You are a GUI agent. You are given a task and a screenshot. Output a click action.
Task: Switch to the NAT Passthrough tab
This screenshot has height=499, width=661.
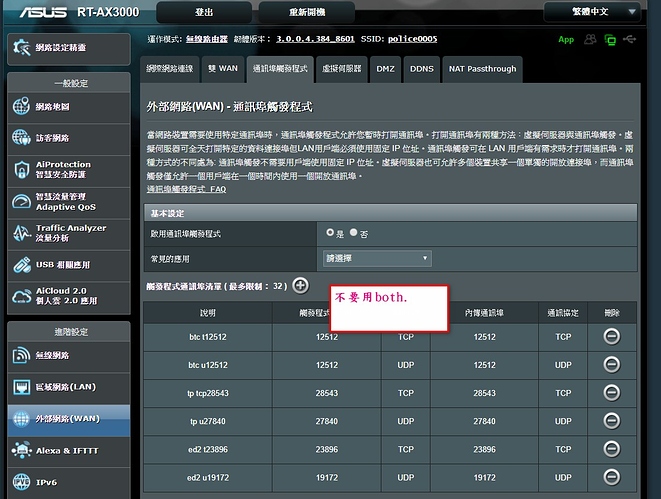click(482, 69)
